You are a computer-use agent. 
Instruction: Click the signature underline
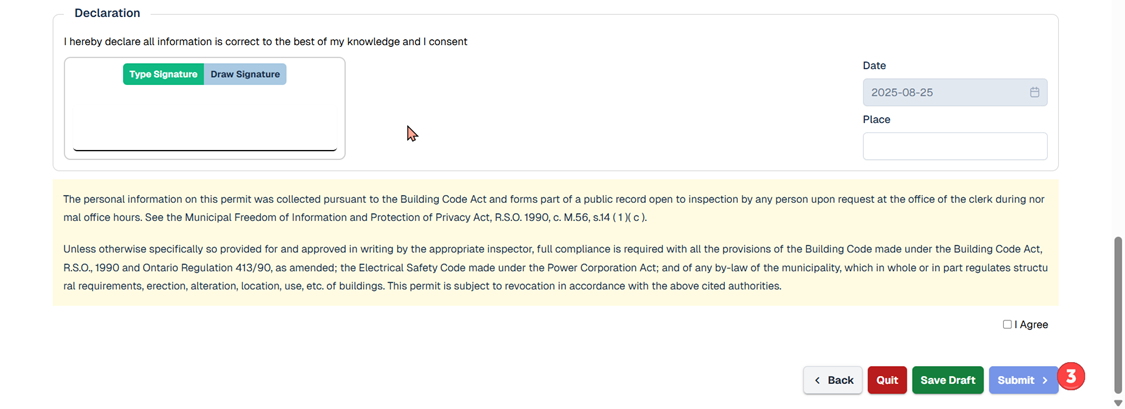(205, 150)
